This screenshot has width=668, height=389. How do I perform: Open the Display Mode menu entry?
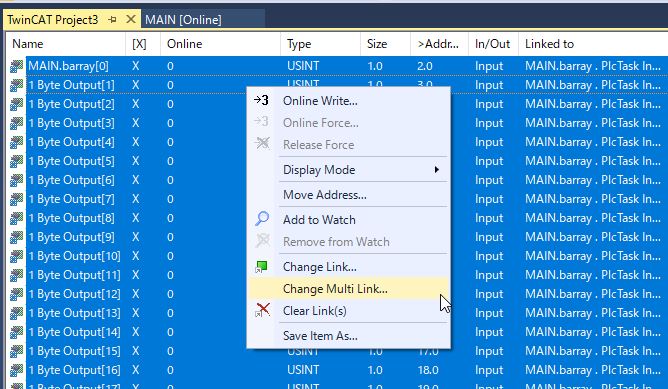(348, 170)
